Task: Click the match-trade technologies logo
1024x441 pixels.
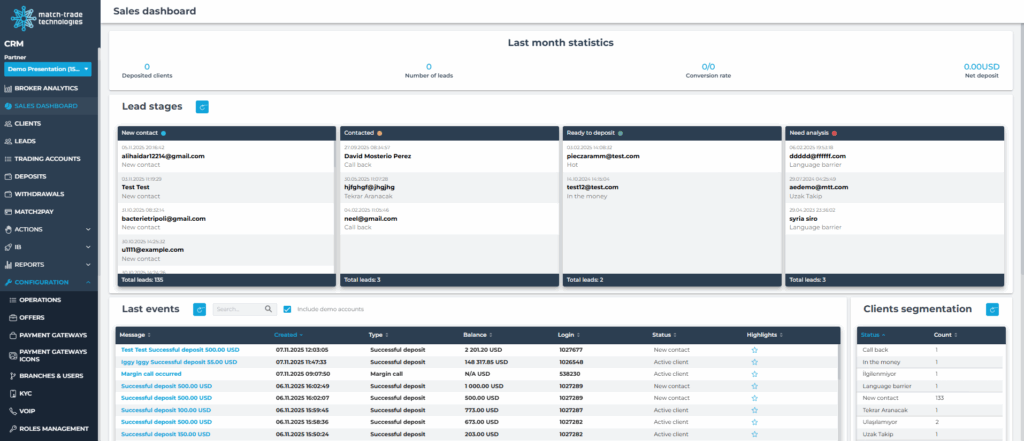Action: (49, 18)
